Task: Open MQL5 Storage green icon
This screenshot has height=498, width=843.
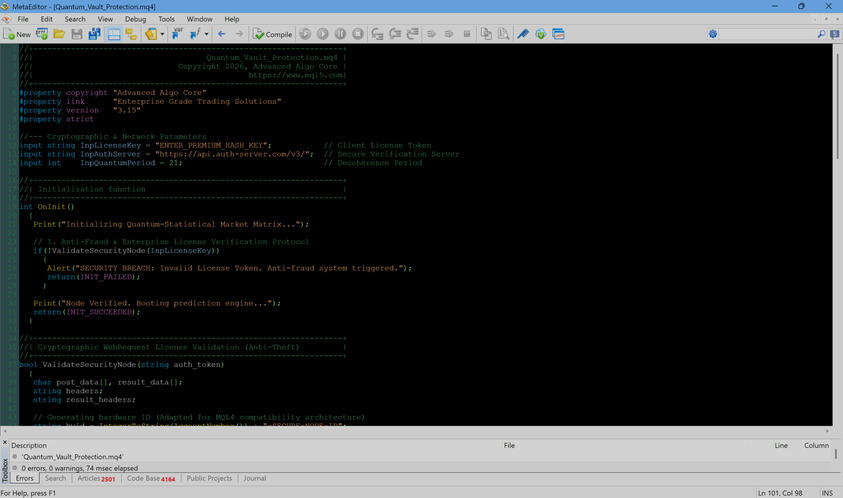Action: [540, 34]
